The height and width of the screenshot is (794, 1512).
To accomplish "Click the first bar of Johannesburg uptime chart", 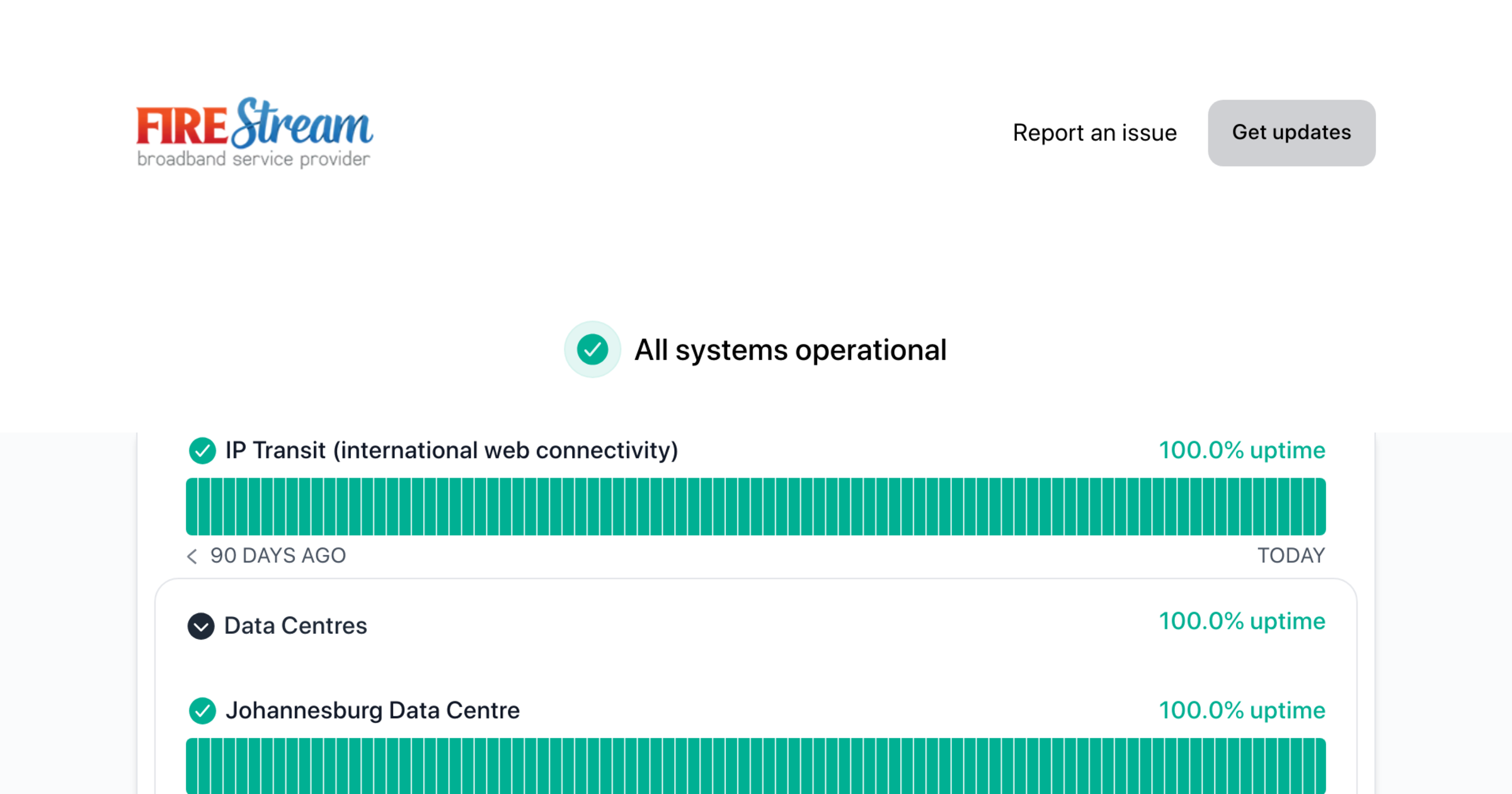I will 192,766.
